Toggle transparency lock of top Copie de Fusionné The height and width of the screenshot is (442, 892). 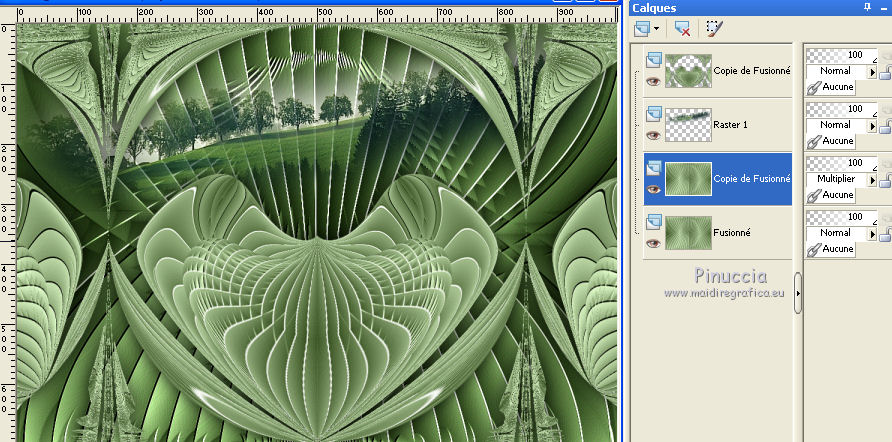coord(885,73)
